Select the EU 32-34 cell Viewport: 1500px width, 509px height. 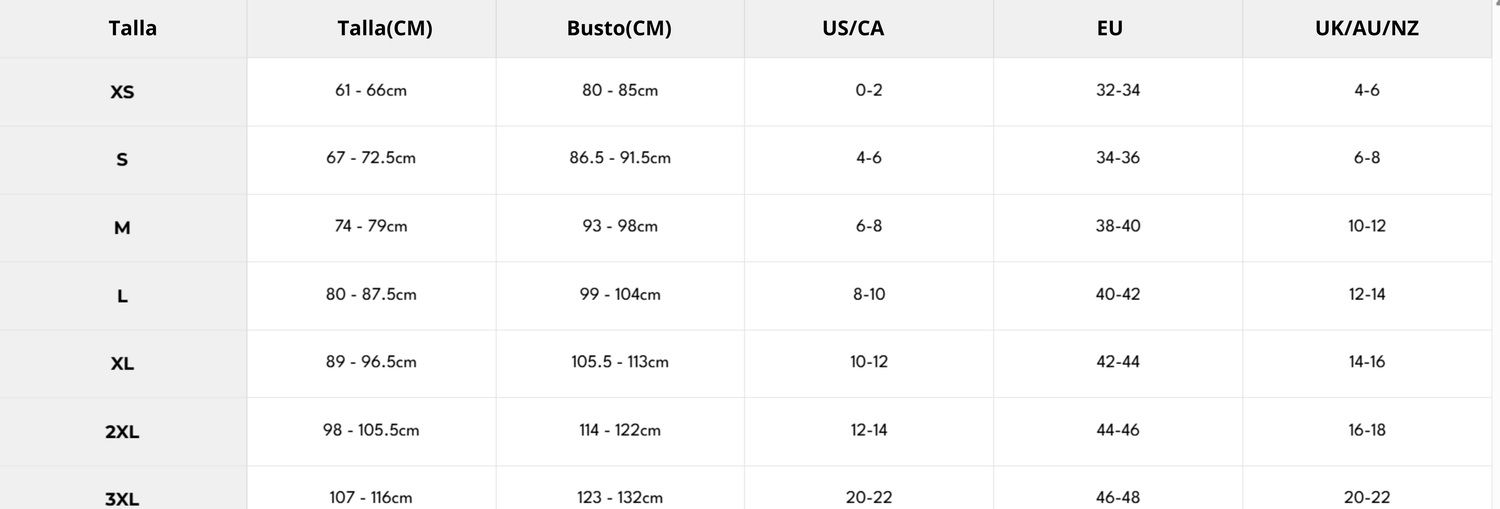(x=1118, y=90)
